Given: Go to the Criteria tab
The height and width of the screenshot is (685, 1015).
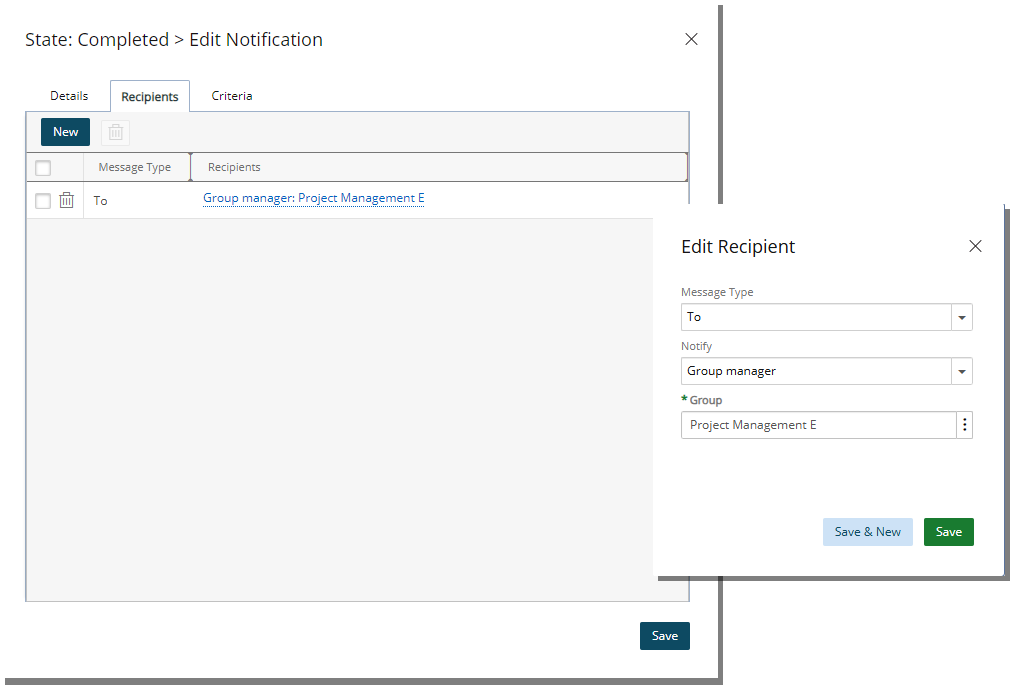Looking at the screenshot, I should pyautogui.click(x=232, y=96).
